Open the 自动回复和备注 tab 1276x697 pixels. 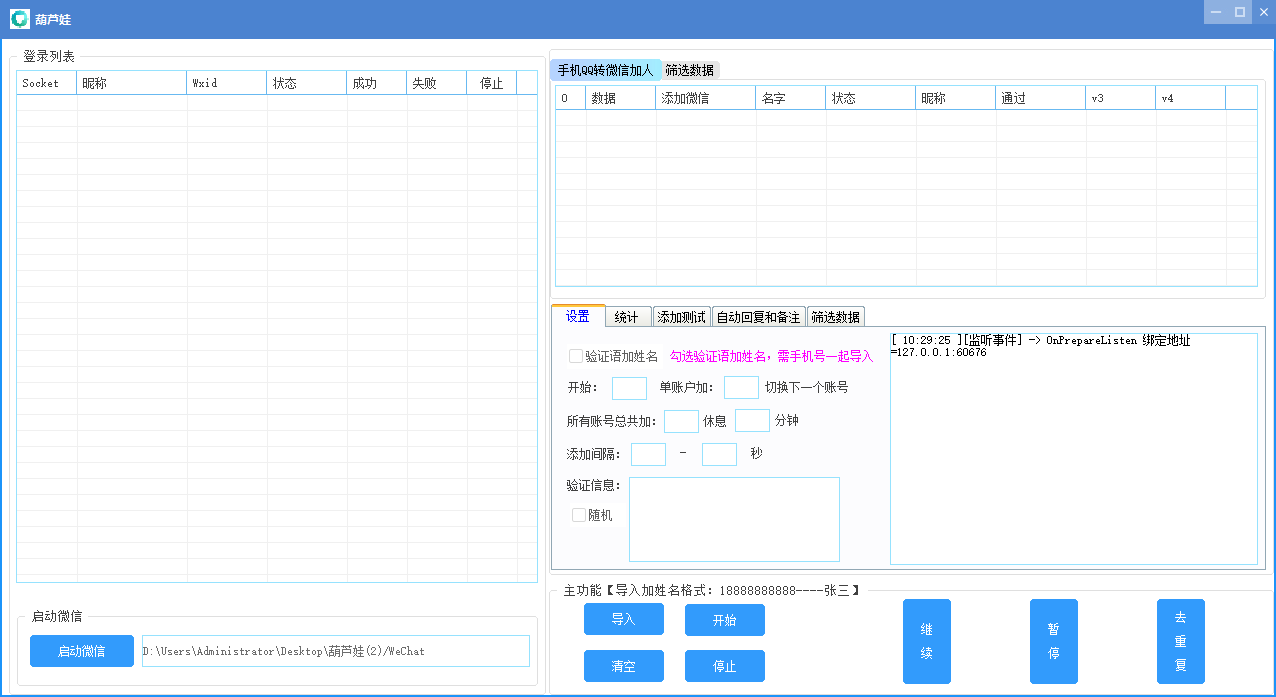click(x=759, y=317)
